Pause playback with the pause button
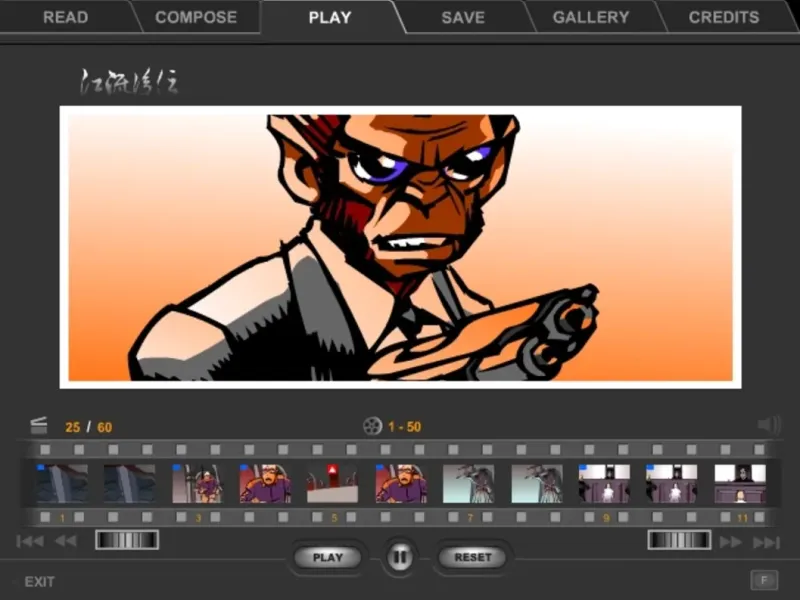This screenshot has width=800, height=600. click(400, 557)
